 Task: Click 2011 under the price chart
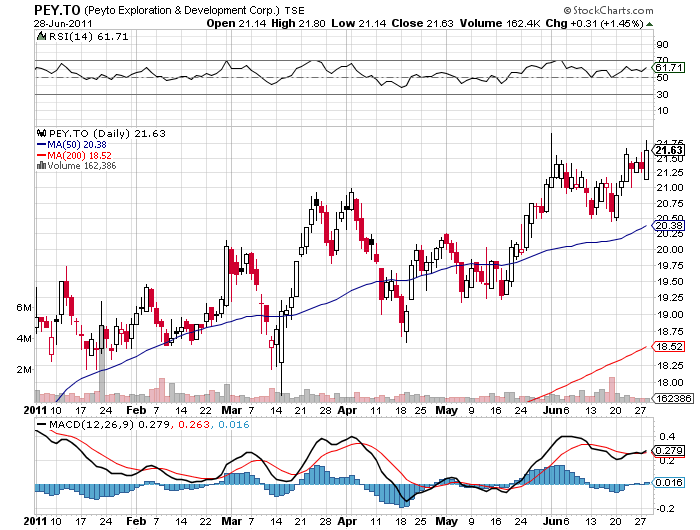35,410
